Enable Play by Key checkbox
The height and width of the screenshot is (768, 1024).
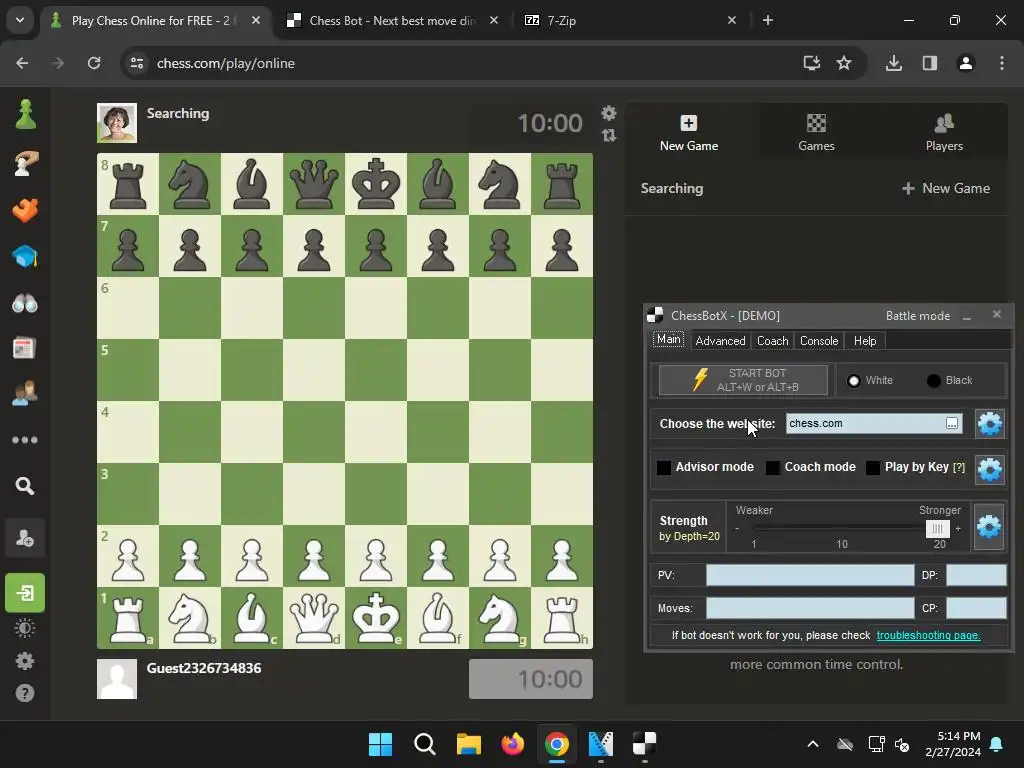click(x=872, y=468)
